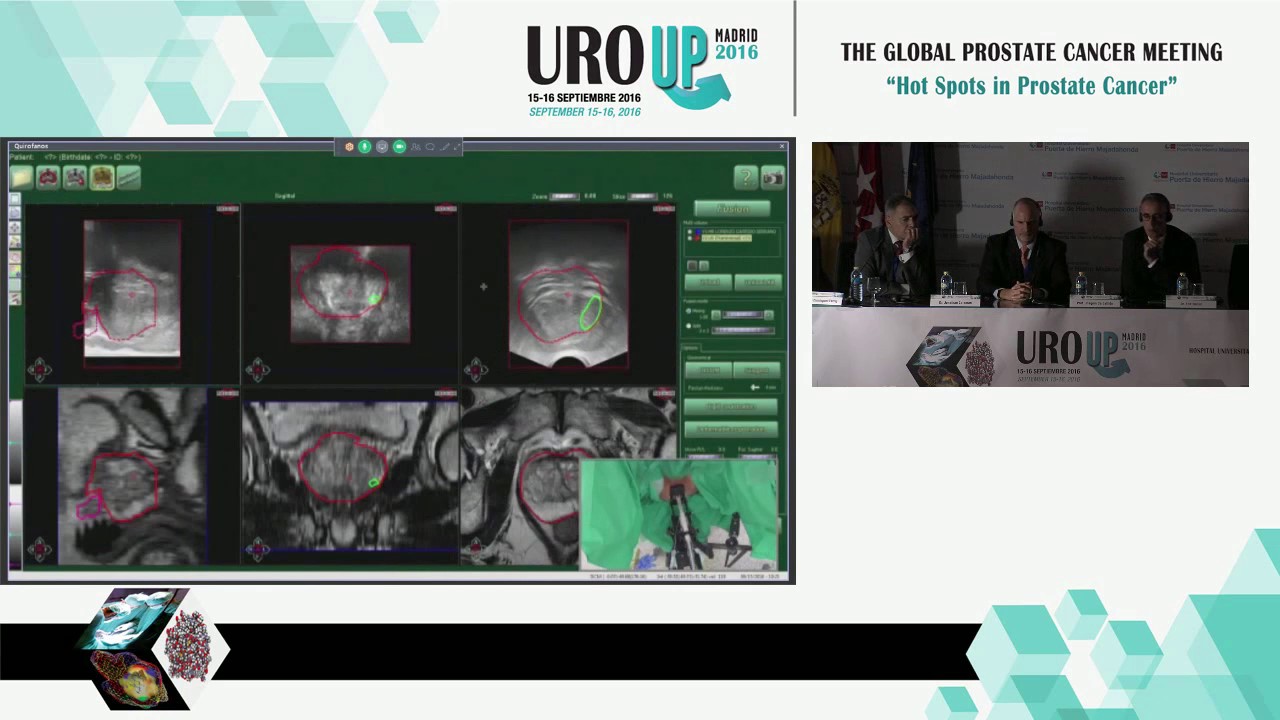The height and width of the screenshot is (720, 1280).
Task: Select the highlighted fusion step icon
Action: (x=102, y=177)
